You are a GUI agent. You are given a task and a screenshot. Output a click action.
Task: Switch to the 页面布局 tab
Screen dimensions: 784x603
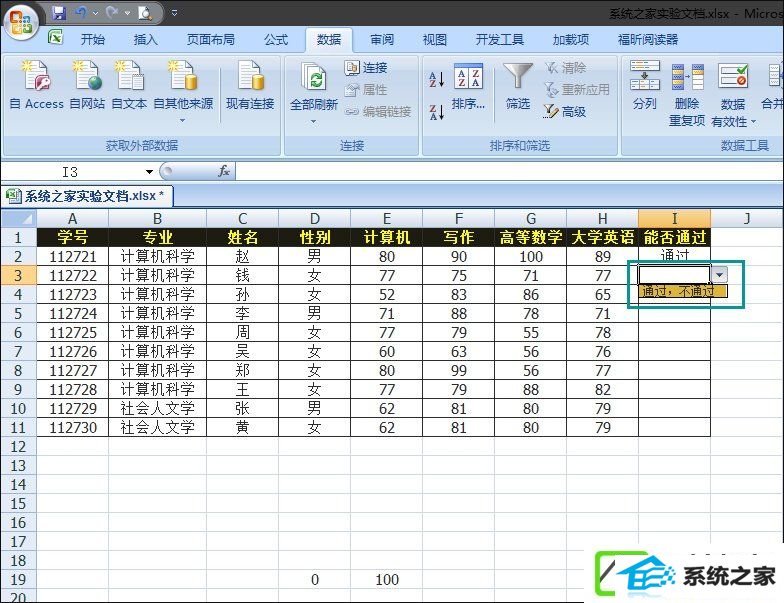pyautogui.click(x=210, y=40)
